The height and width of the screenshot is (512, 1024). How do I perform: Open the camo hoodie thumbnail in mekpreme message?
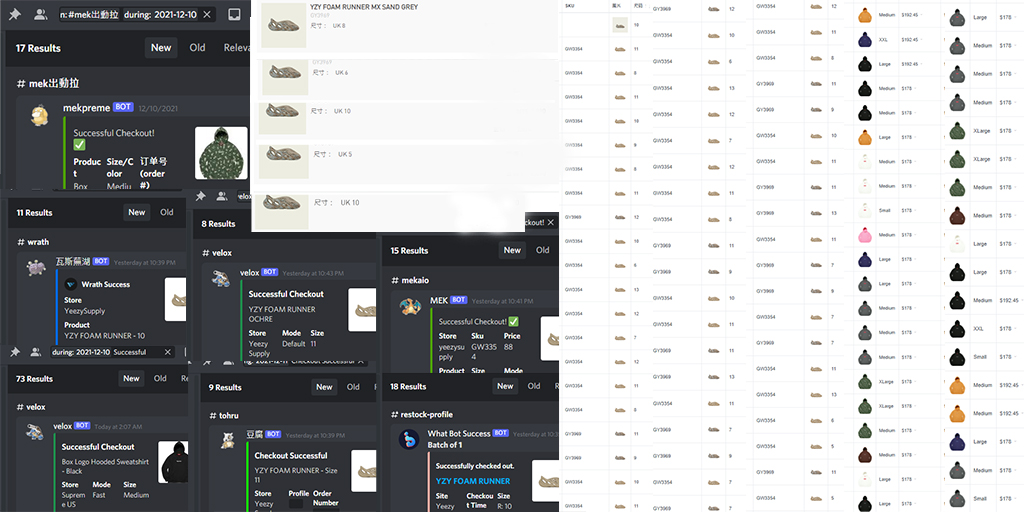tap(221, 153)
